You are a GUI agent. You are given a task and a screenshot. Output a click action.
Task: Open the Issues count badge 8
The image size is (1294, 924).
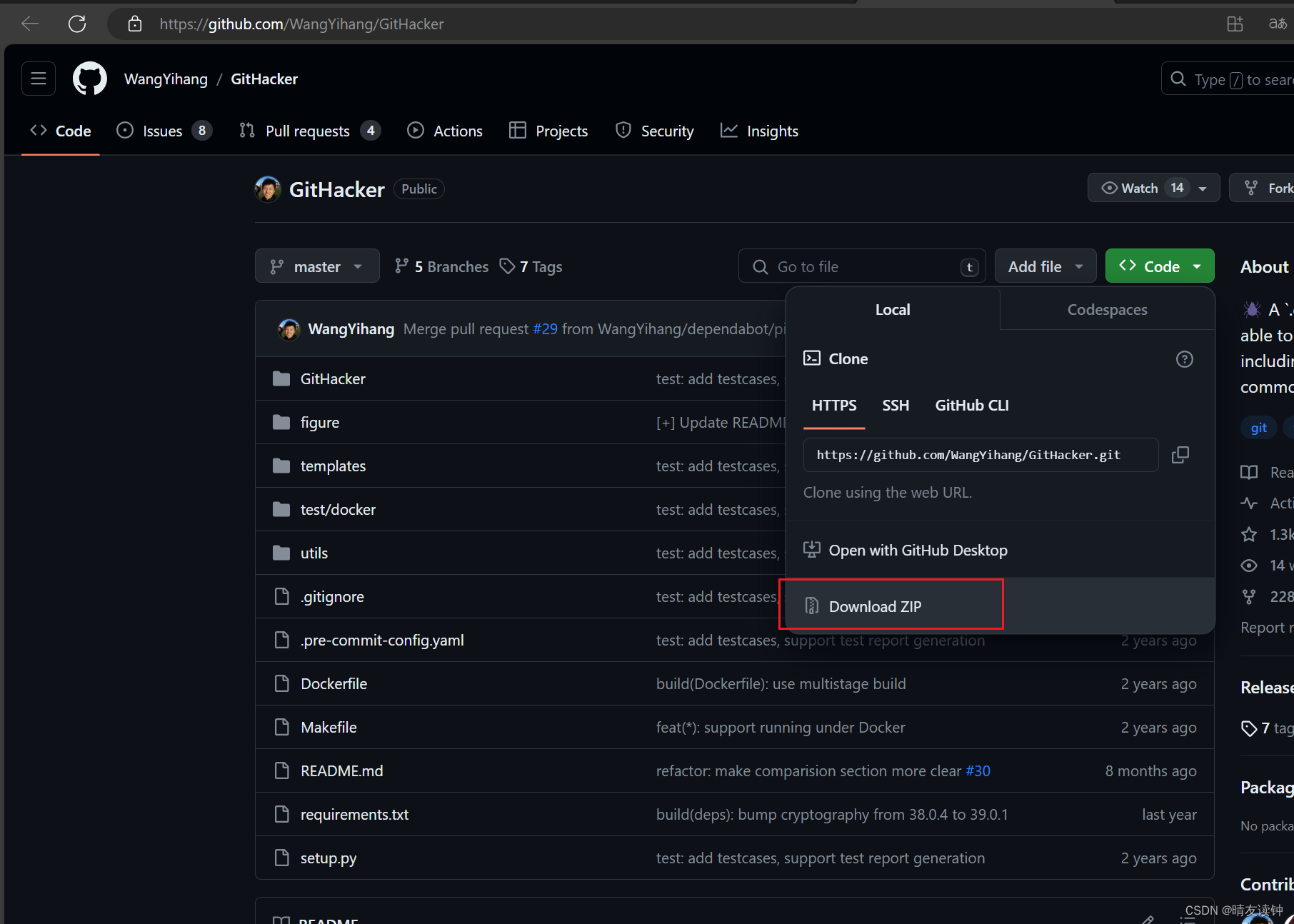click(202, 131)
